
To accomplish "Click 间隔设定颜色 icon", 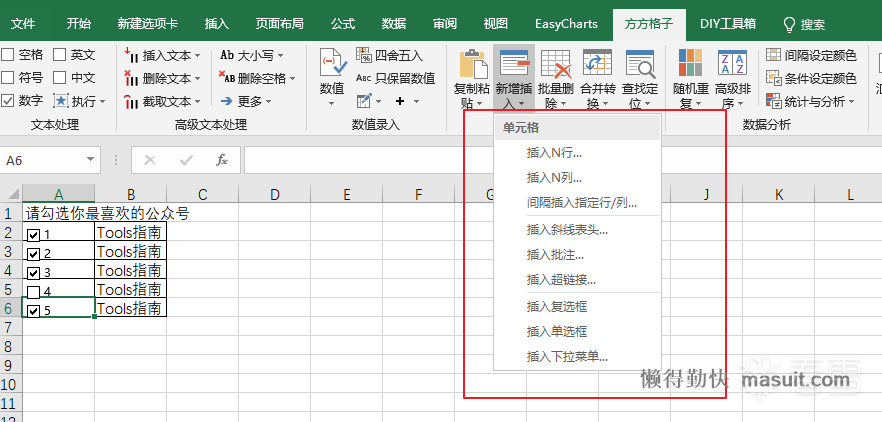I will pos(773,55).
